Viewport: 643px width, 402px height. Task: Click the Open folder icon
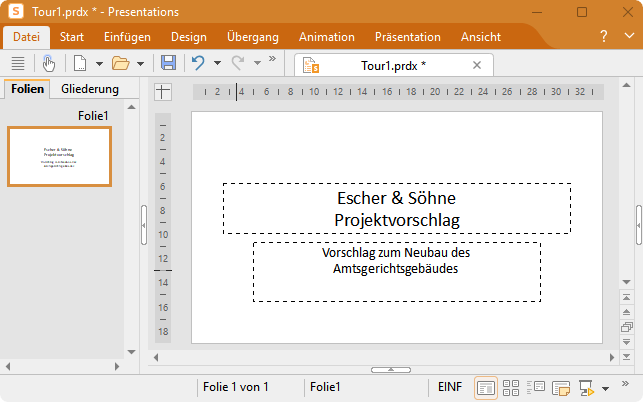[x=120, y=64]
